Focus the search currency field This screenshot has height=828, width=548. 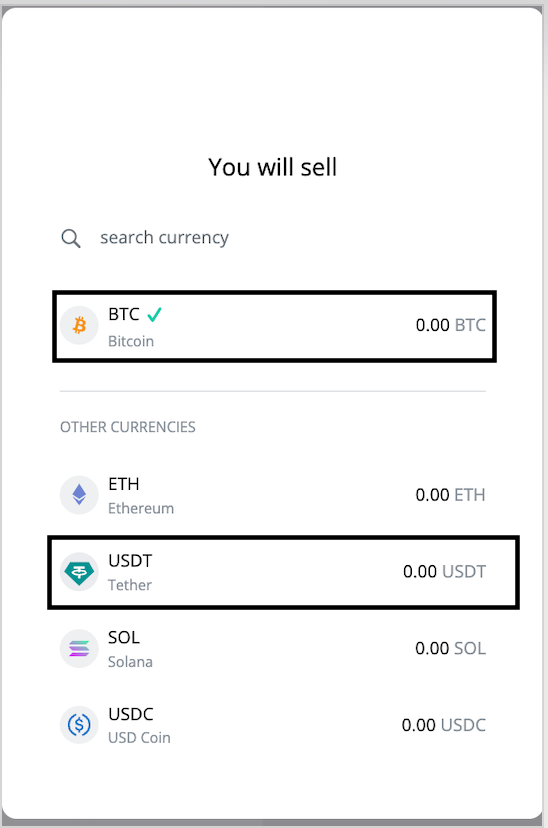coord(272,238)
